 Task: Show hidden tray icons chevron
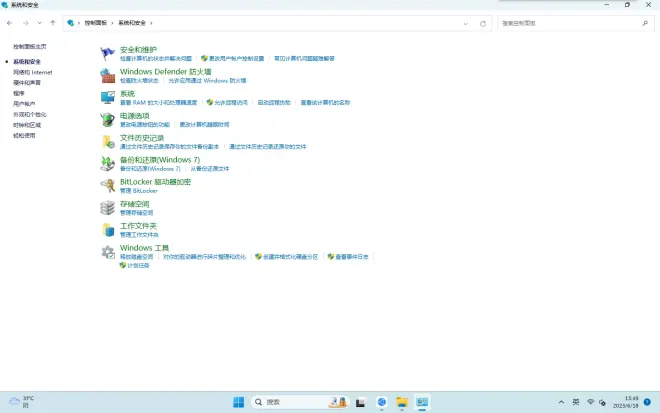click(x=561, y=402)
